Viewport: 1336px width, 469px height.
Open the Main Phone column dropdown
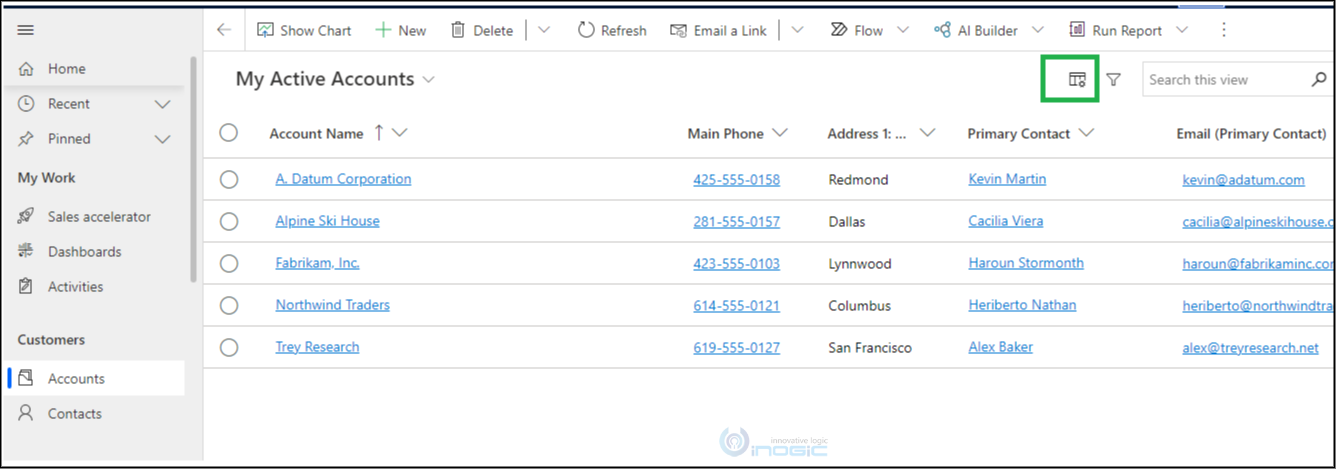[x=780, y=133]
